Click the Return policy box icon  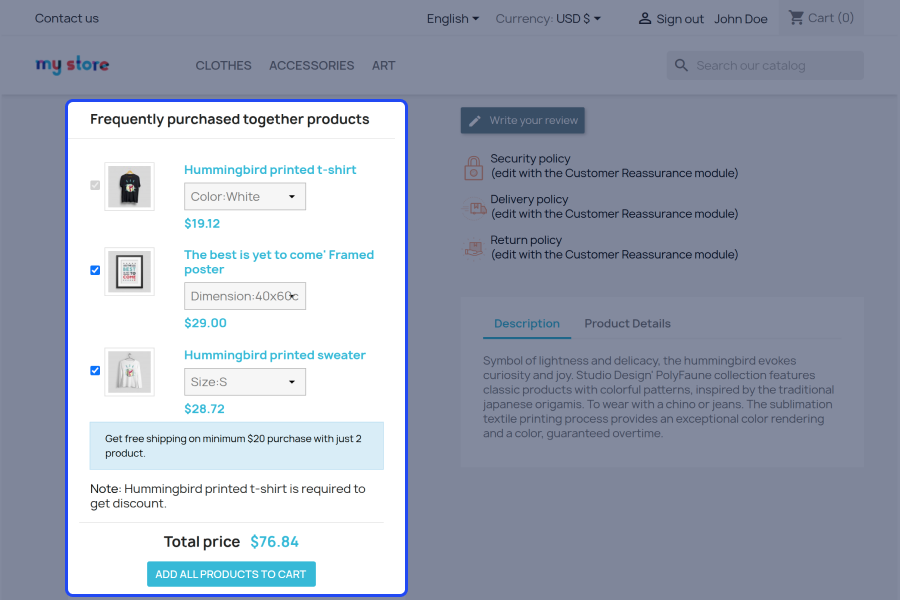click(x=474, y=249)
